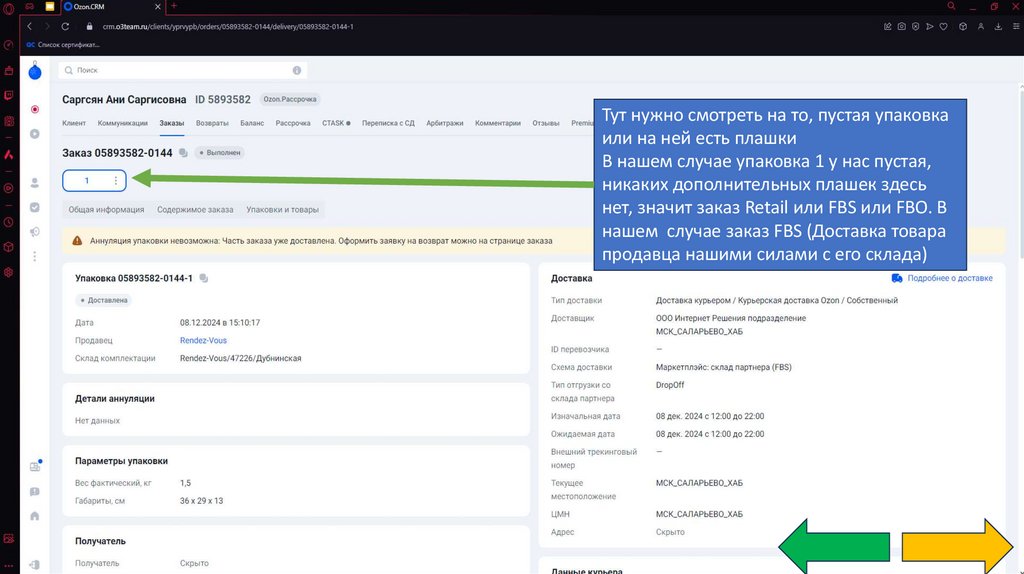The height and width of the screenshot is (574, 1024).
Task: Open Twitch icon in Opera sidebar
Action: 8,96
